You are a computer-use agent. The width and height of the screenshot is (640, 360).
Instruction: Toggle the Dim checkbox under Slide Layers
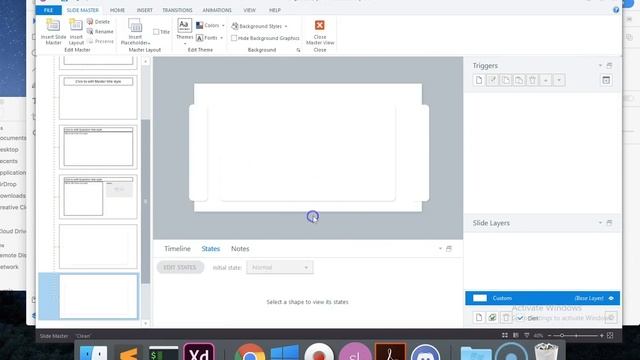pos(520,318)
